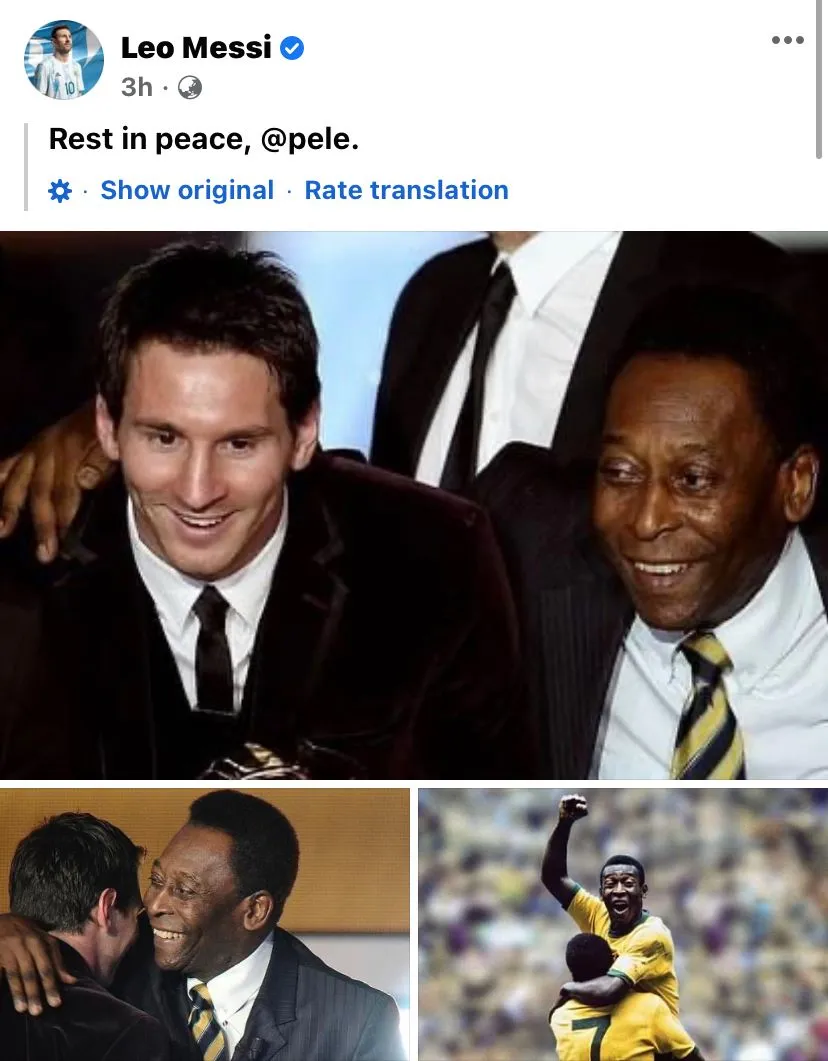Click the yellow striped tie in large photo
Screen dimensions: 828x1061
pyautogui.click(x=708, y=706)
